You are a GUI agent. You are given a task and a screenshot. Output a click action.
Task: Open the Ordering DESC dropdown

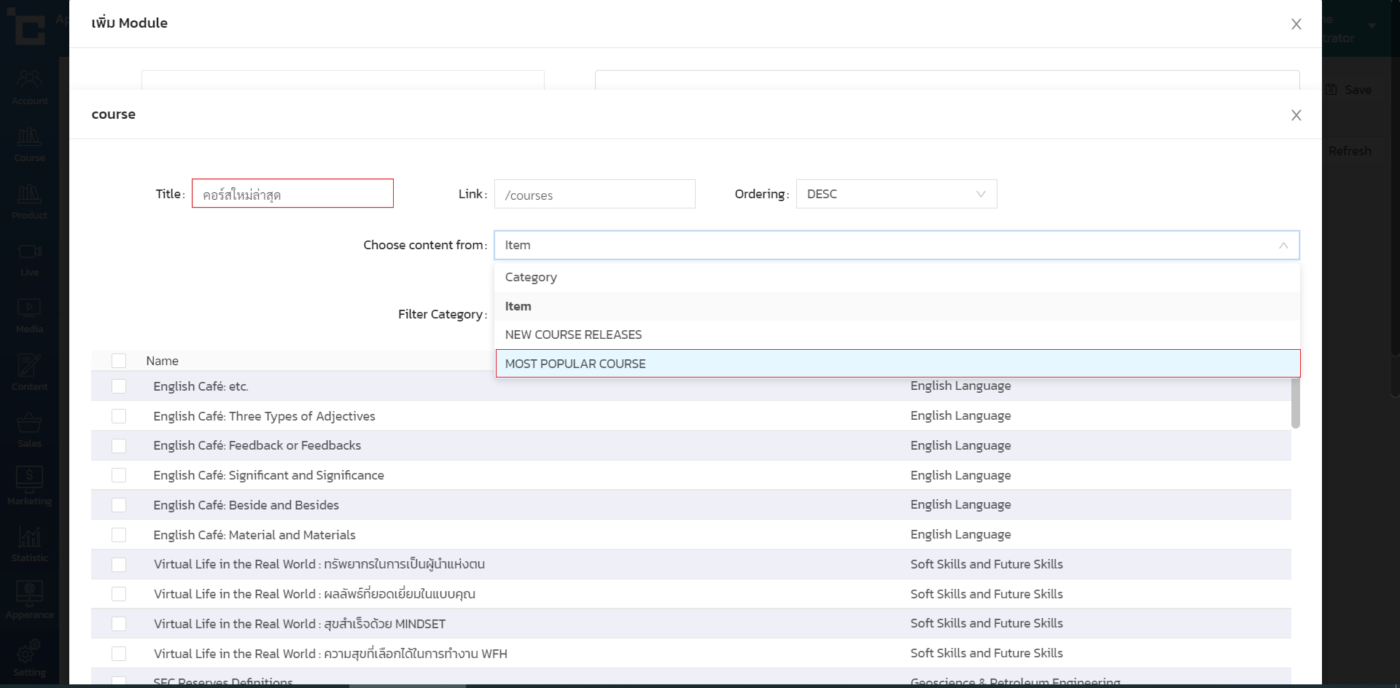(896, 194)
